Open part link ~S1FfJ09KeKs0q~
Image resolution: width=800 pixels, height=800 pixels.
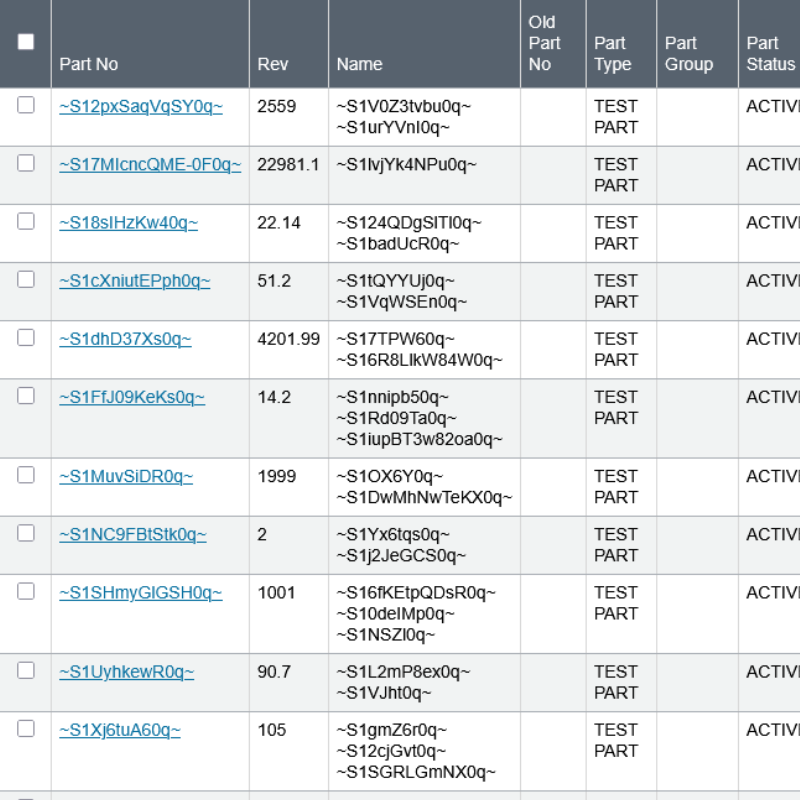(132, 397)
